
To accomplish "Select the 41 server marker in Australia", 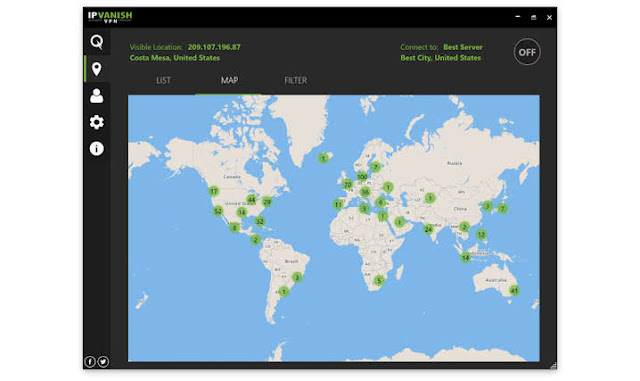I will 514,291.
